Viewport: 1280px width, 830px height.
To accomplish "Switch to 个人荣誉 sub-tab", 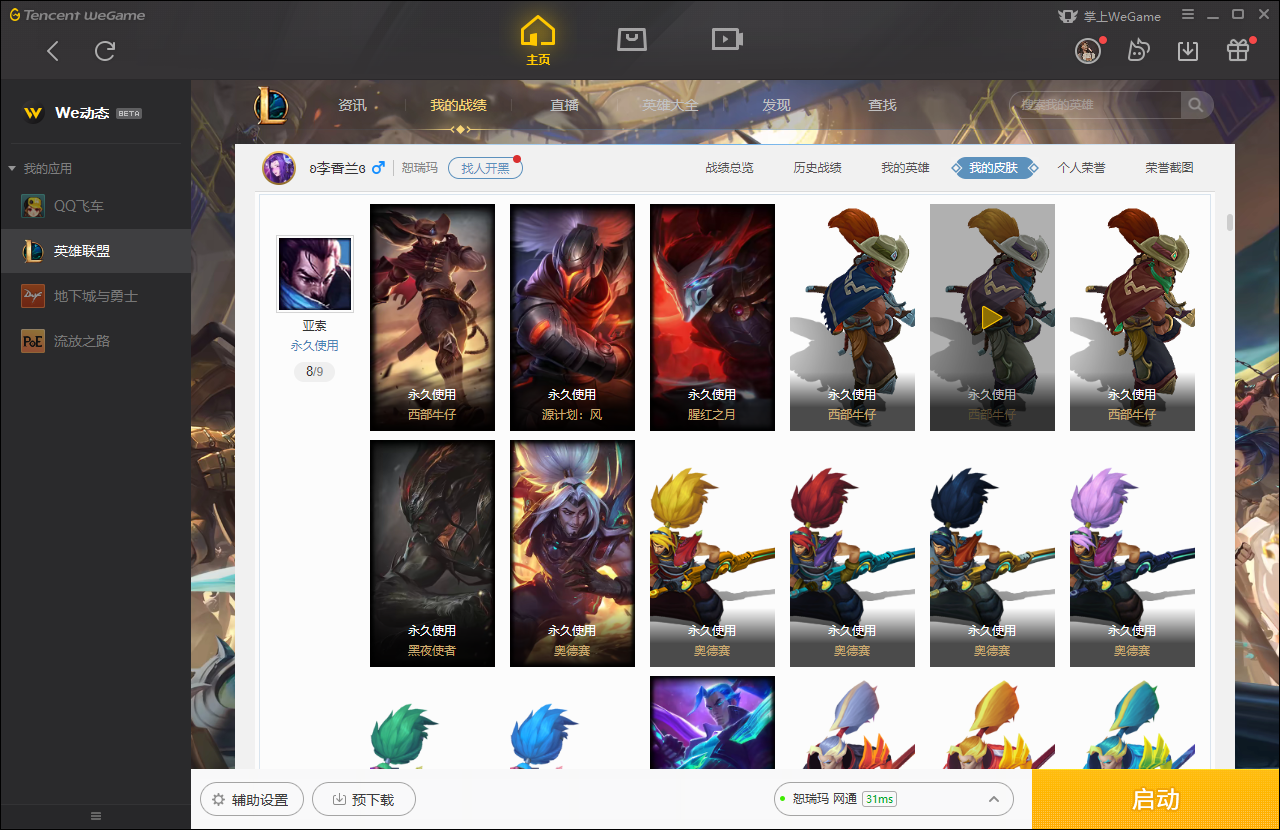I will pyautogui.click(x=1082, y=168).
